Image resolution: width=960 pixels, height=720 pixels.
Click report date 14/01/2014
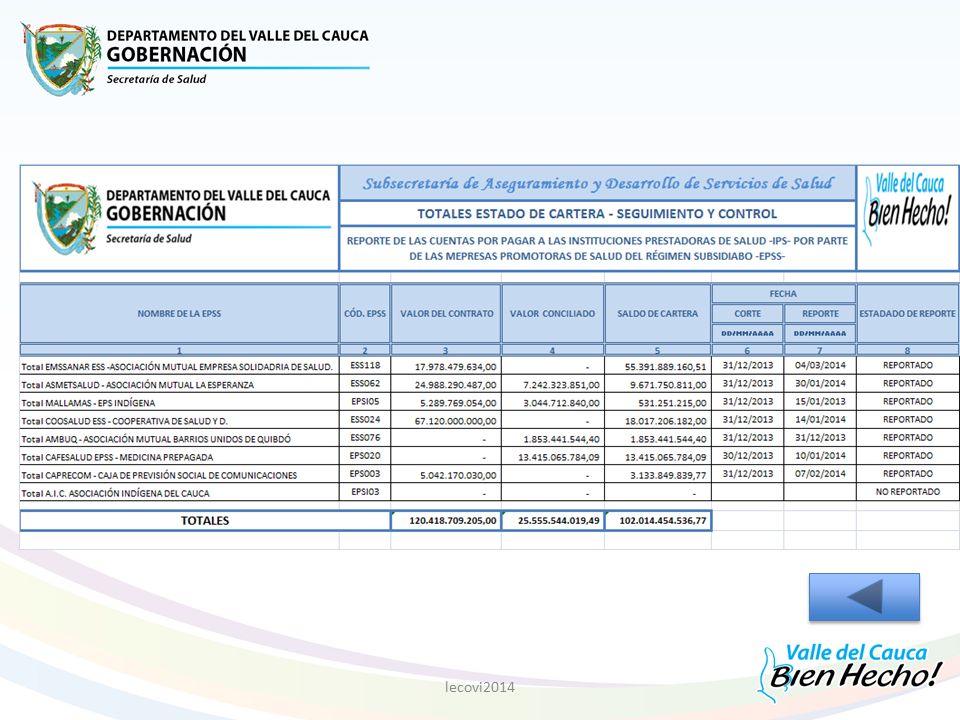820,419
